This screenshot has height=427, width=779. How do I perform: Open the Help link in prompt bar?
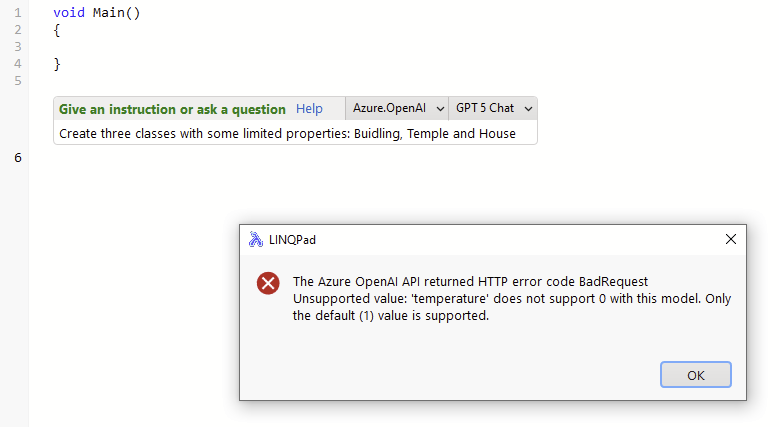pyautogui.click(x=309, y=109)
